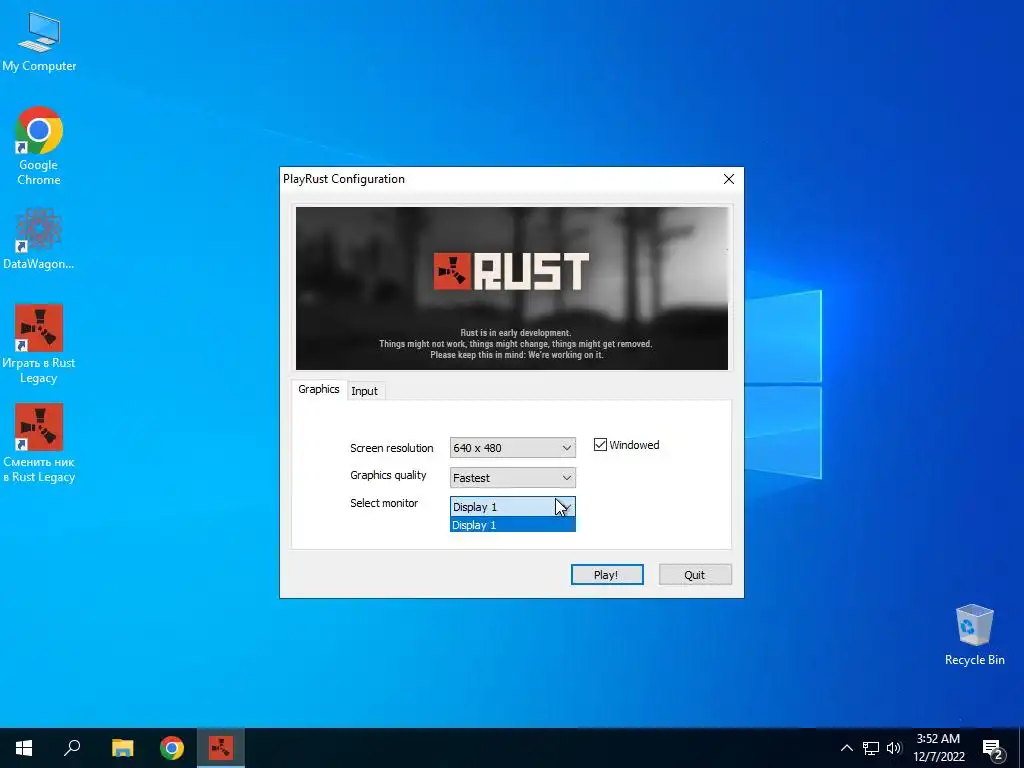Click the Rust banner image

[x=512, y=288]
